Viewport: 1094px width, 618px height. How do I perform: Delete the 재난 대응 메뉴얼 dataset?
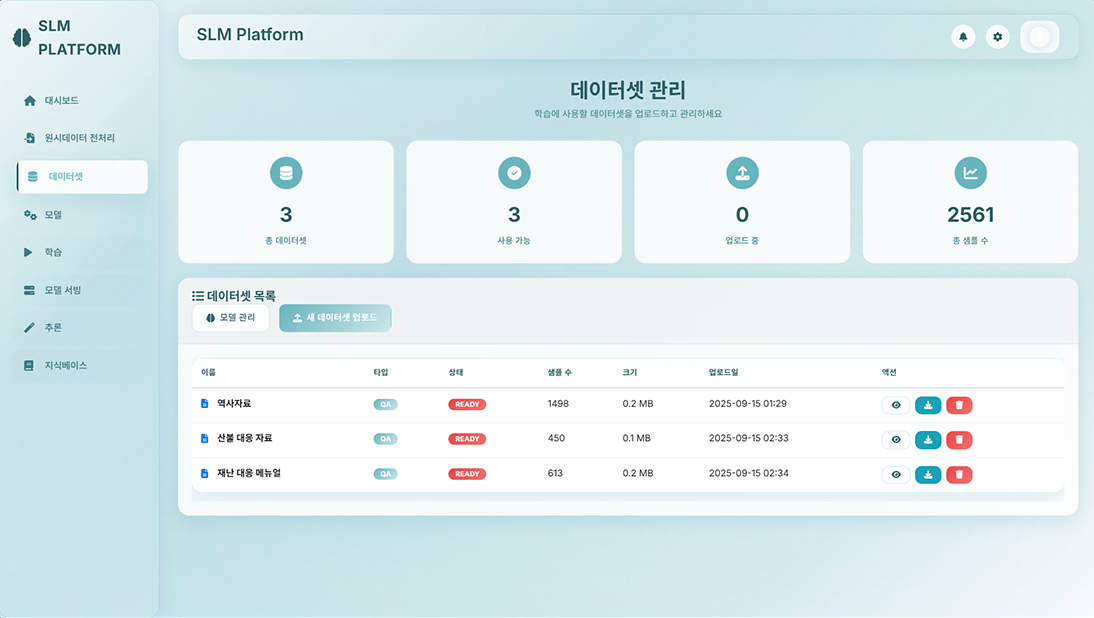(959, 474)
